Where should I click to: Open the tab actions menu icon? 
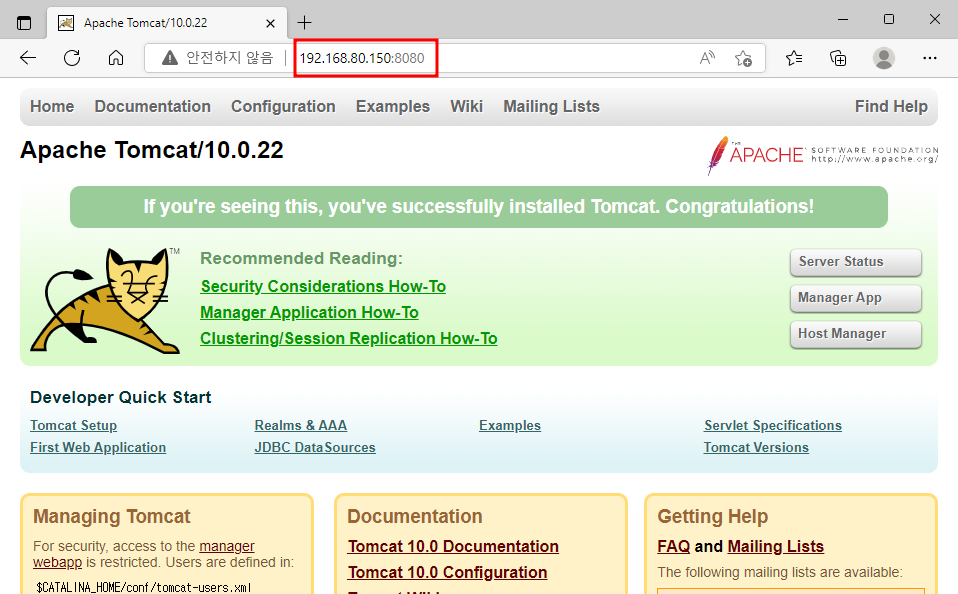(24, 23)
